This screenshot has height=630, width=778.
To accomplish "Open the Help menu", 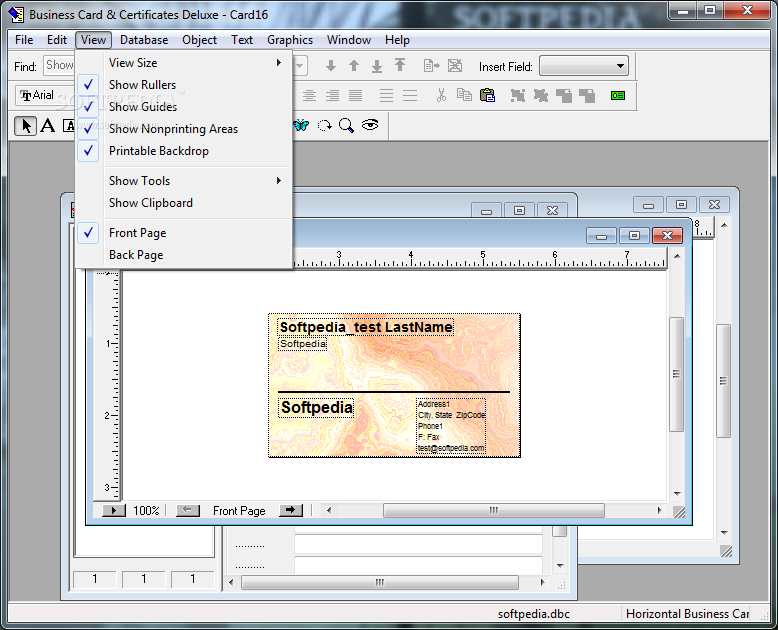I will (397, 40).
